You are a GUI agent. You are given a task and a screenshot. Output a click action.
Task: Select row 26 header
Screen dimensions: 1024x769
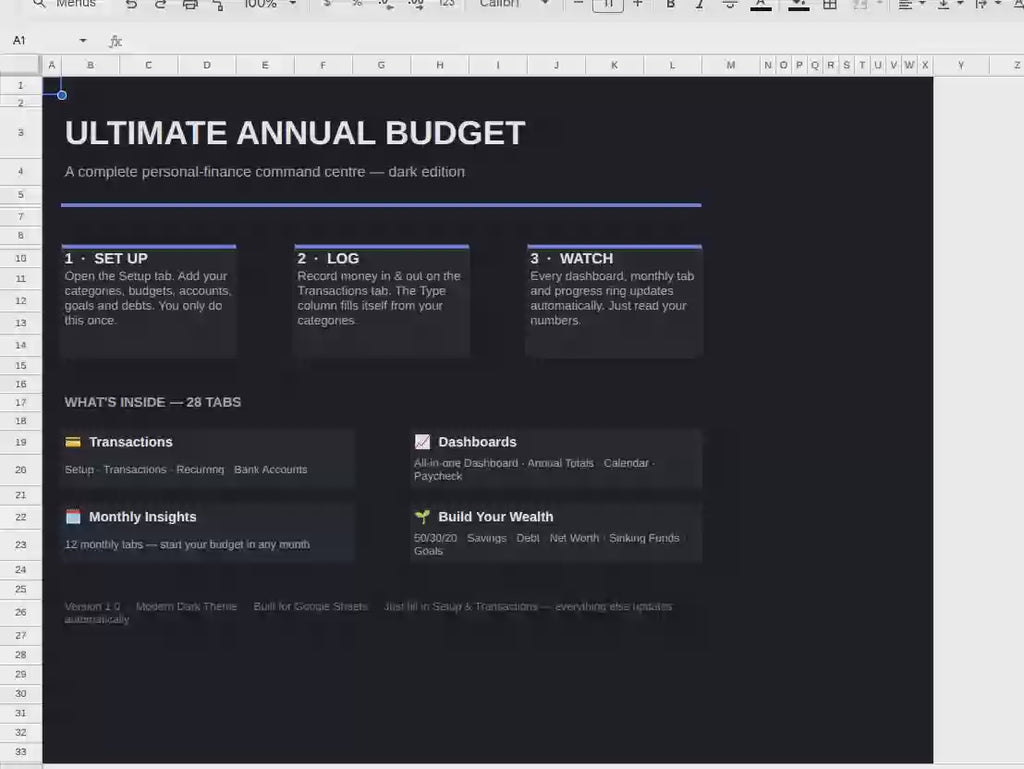pyautogui.click(x=21, y=612)
